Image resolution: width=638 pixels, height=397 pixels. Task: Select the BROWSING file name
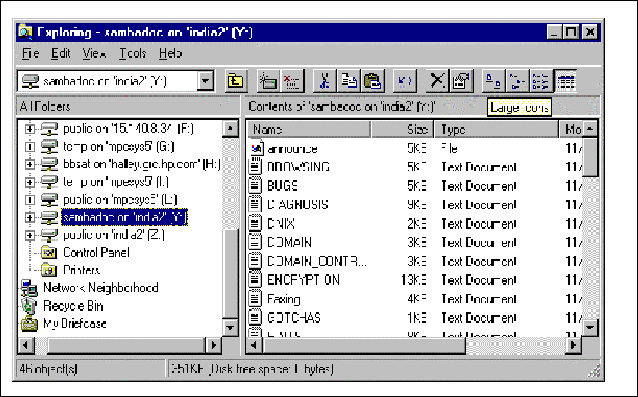tap(298, 167)
